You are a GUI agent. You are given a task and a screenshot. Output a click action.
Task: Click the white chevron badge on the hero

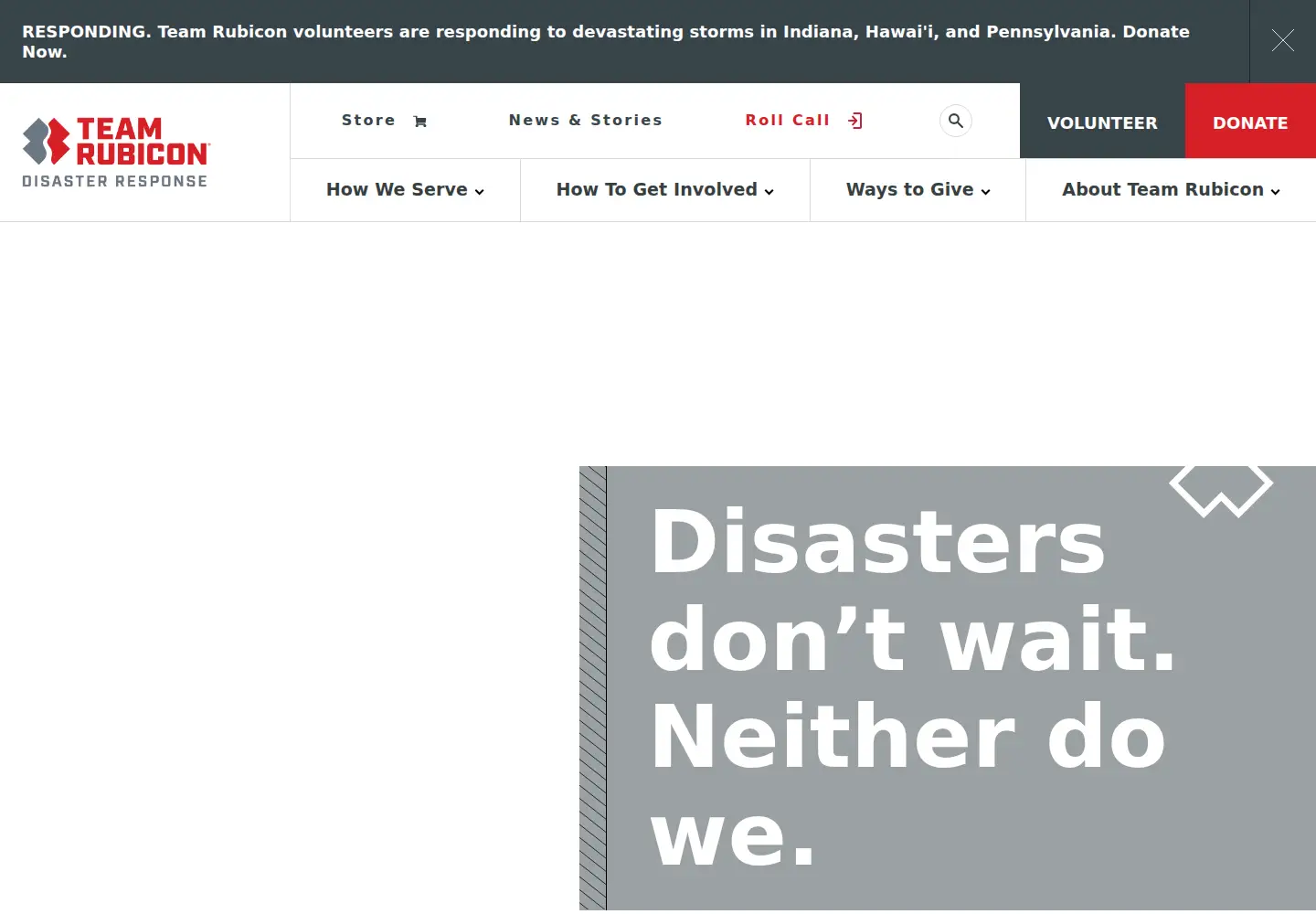tap(1221, 492)
